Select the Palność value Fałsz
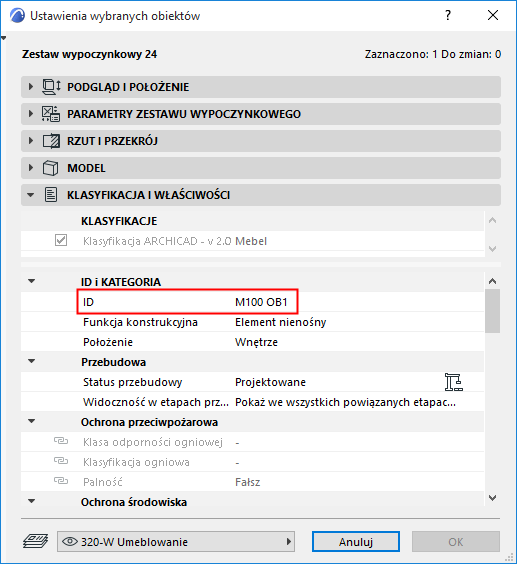Screen dimensions: 517x564 [x=248, y=482]
